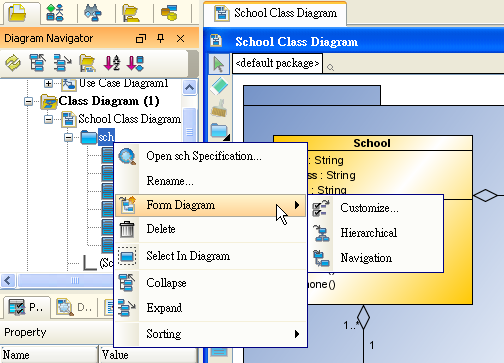
Task: Click the <default package> field
Action: coord(277,63)
